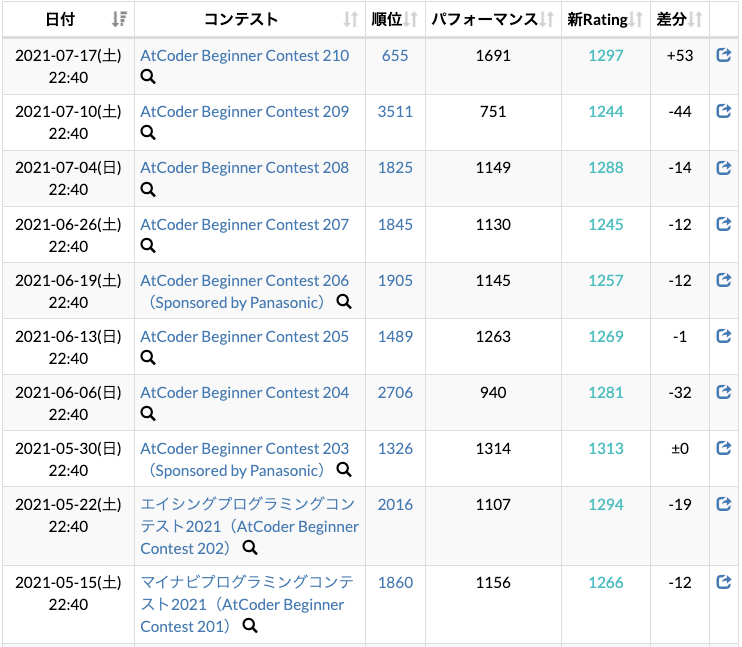Share the 2021-07-10 contest result

point(724,111)
